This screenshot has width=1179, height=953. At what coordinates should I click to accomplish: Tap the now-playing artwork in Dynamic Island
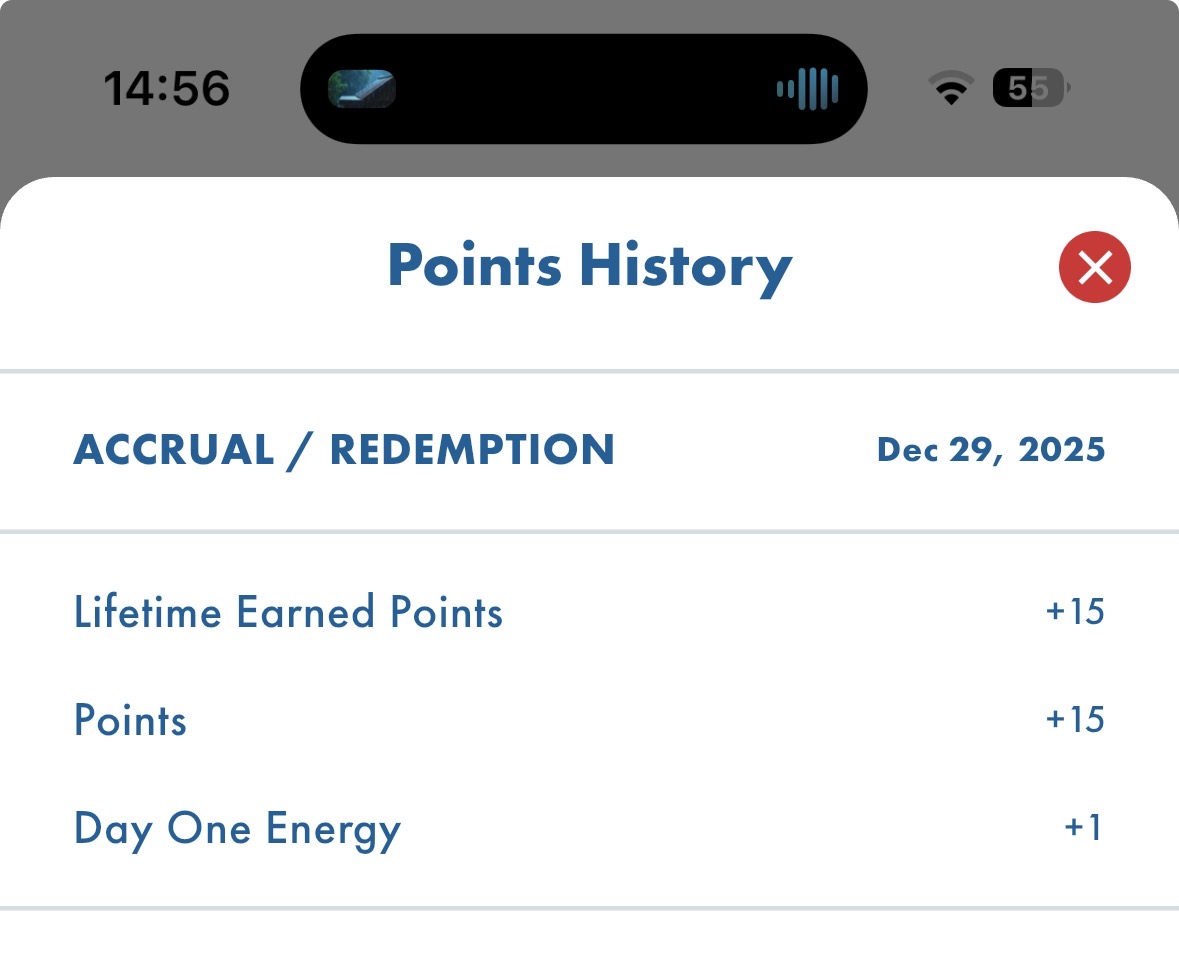pyautogui.click(x=362, y=89)
